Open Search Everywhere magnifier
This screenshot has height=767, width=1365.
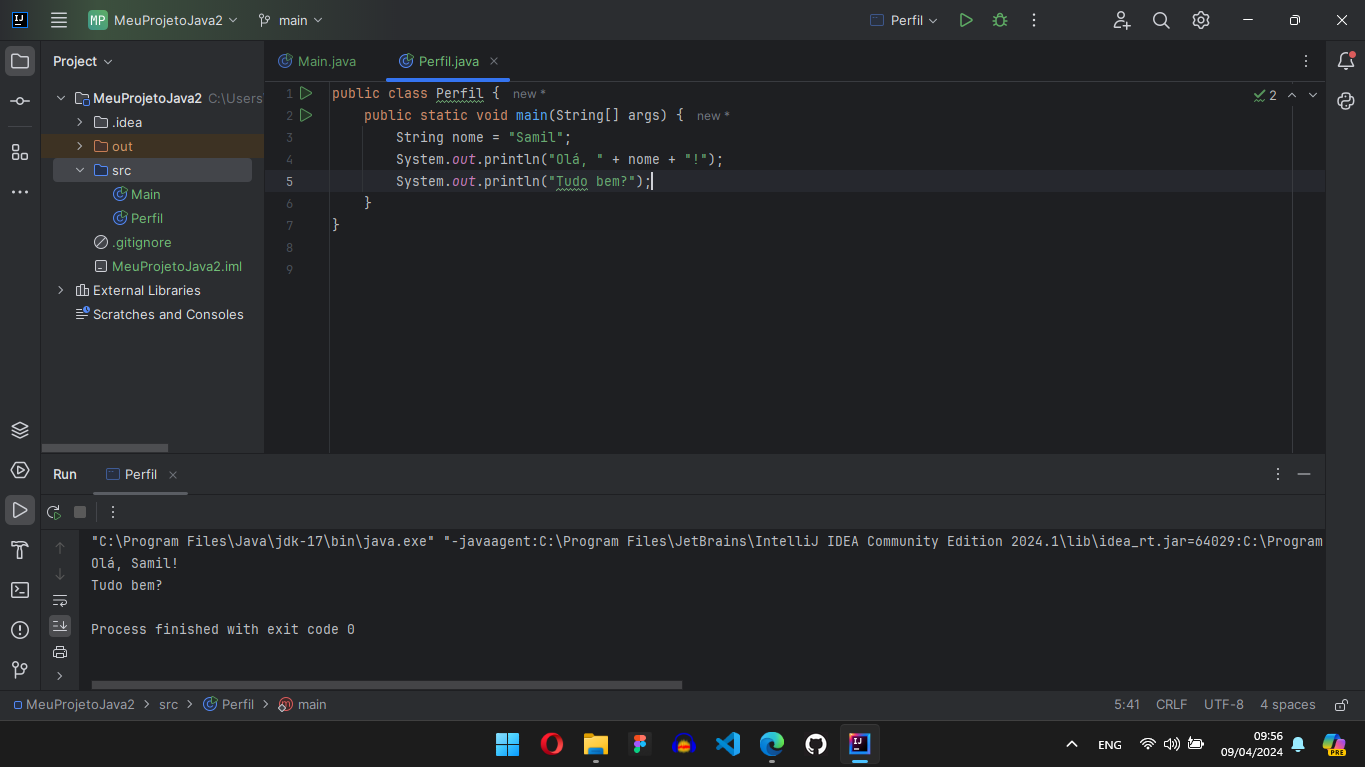pos(1161,20)
